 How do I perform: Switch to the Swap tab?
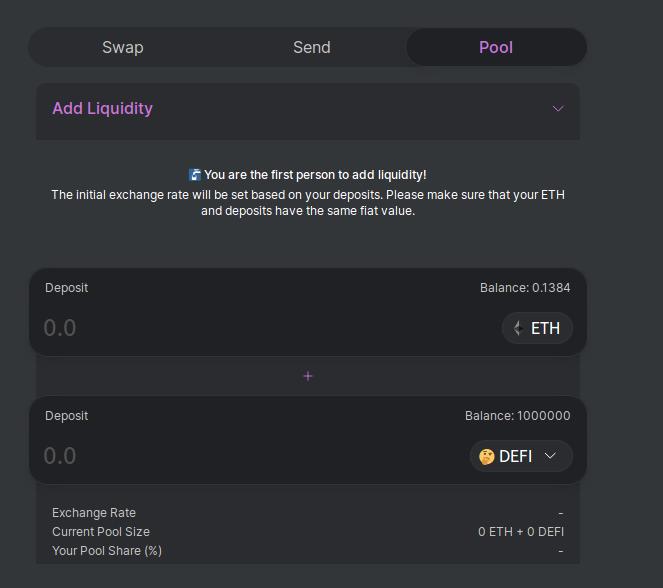(x=123, y=47)
